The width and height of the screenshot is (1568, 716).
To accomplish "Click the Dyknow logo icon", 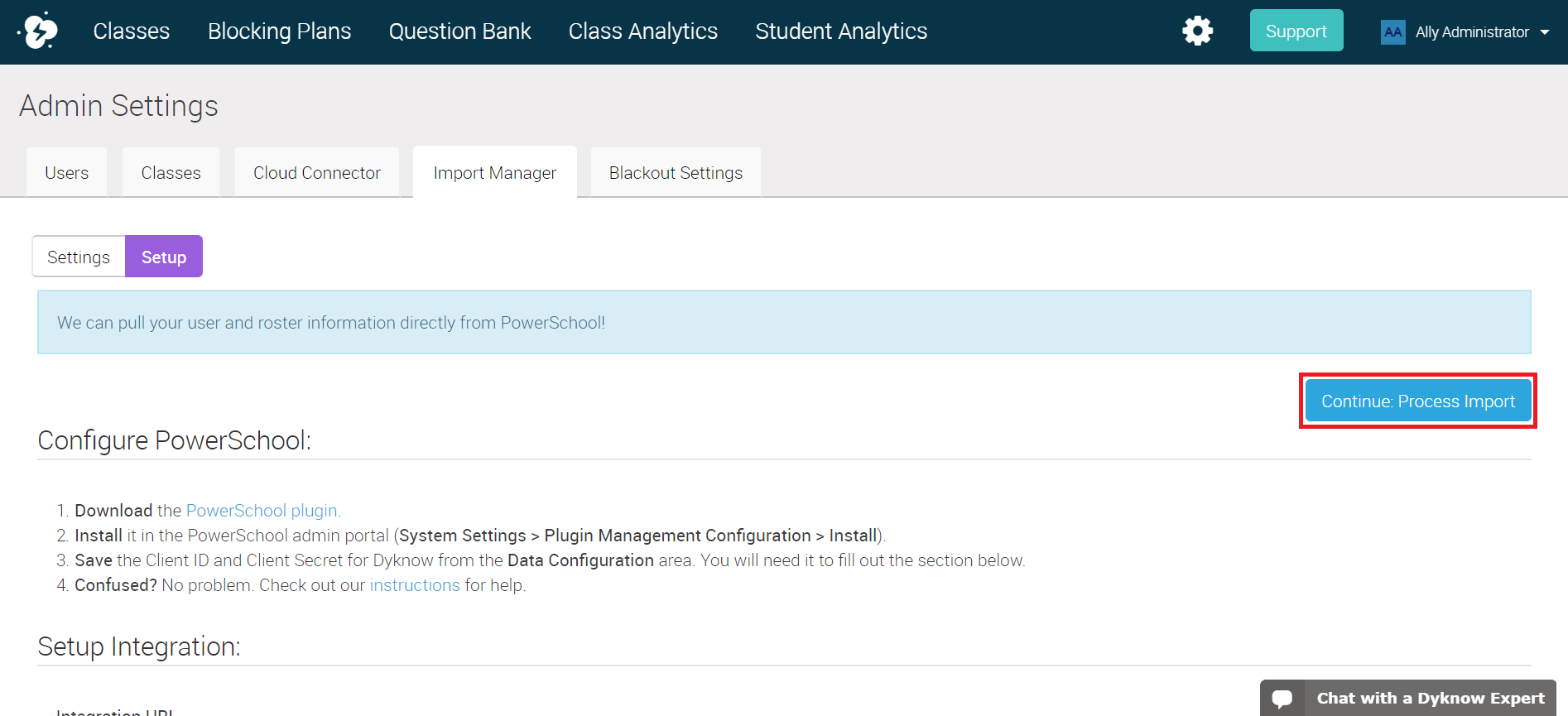I will click(38, 31).
